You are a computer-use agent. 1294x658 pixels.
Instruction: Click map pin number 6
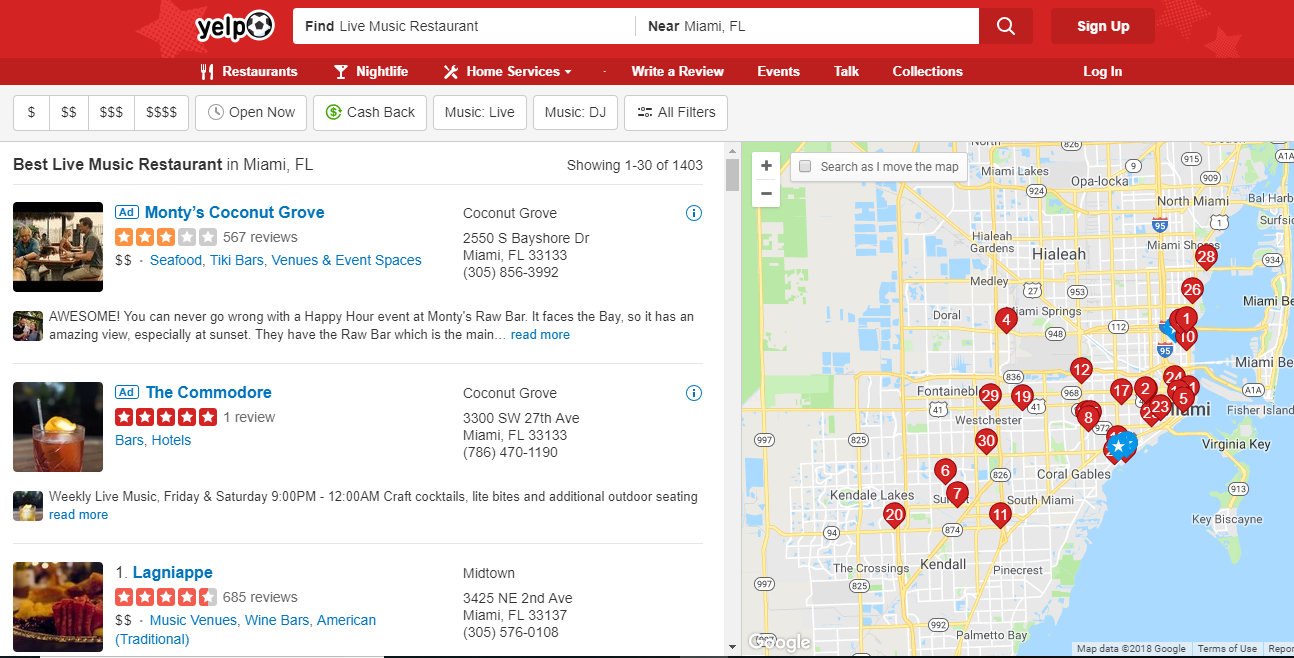tap(944, 470)
